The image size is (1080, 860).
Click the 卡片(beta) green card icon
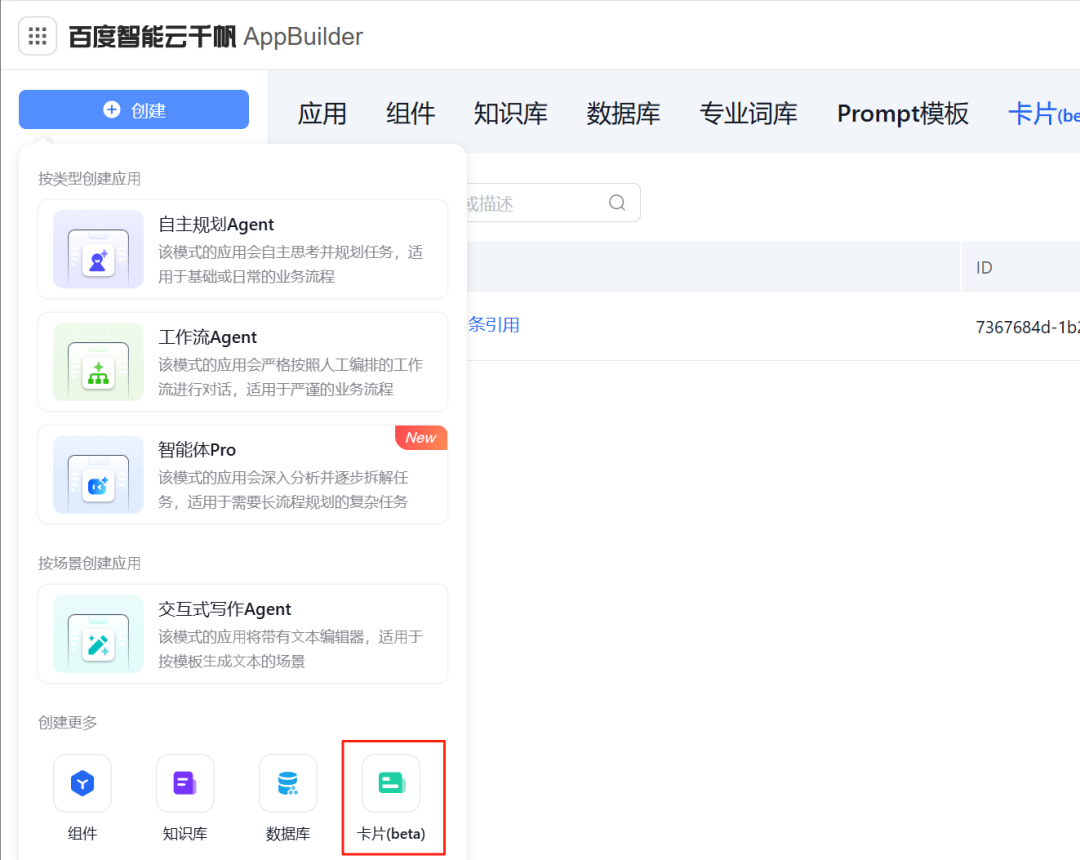coord(391,783)
